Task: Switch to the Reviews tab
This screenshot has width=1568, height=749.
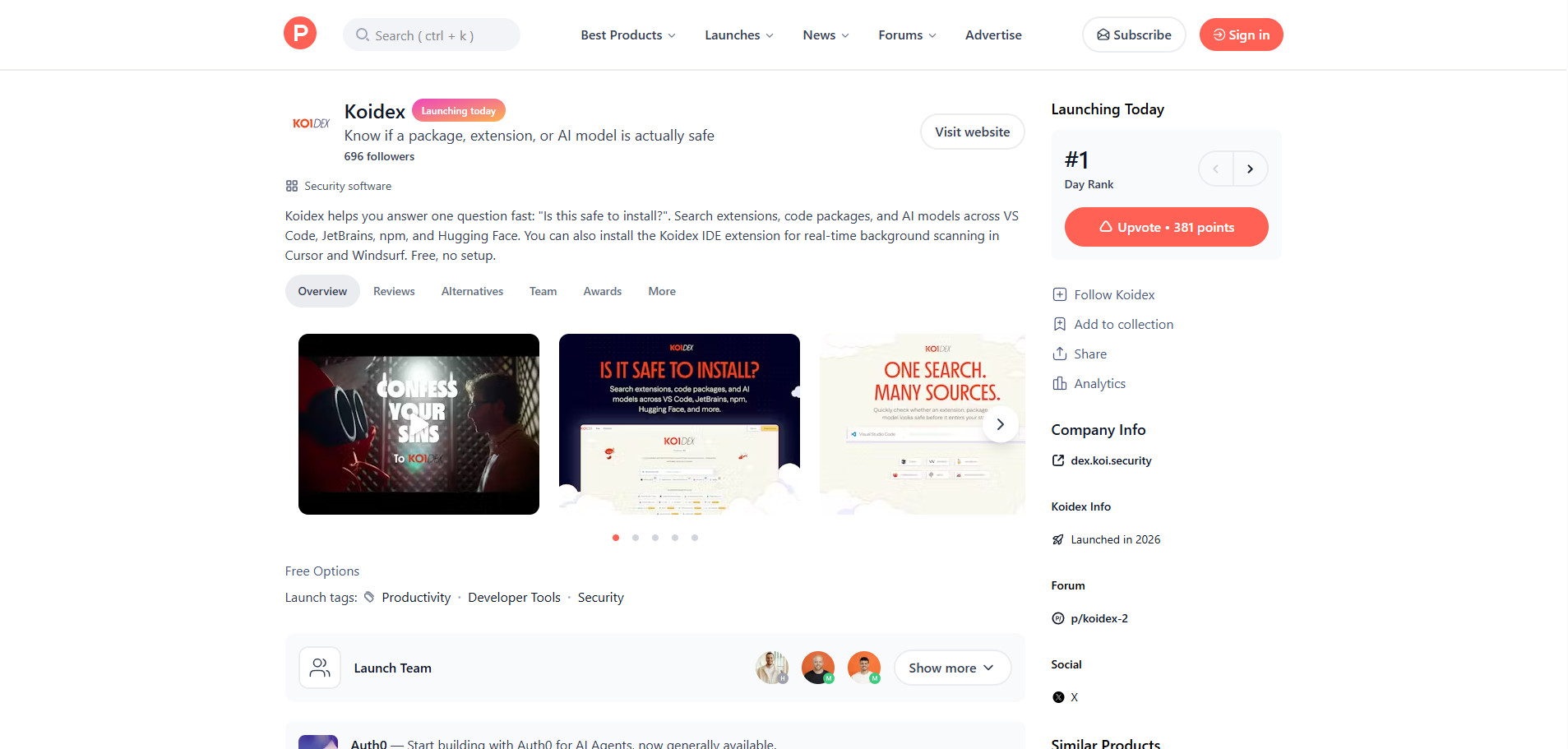Action: pyautogui.click(x=394, y=291)
